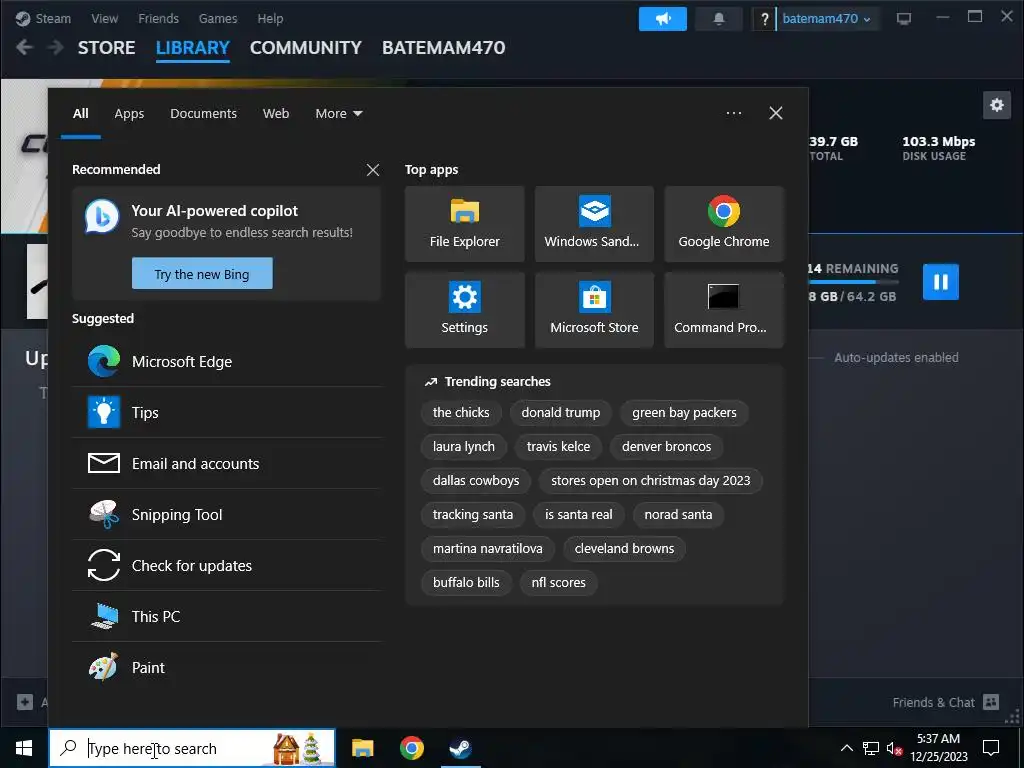Screen dimensions: 1024x768
Task: Open the Games menu in Steam
Action: pyautogui.click(x=217, y=18)
